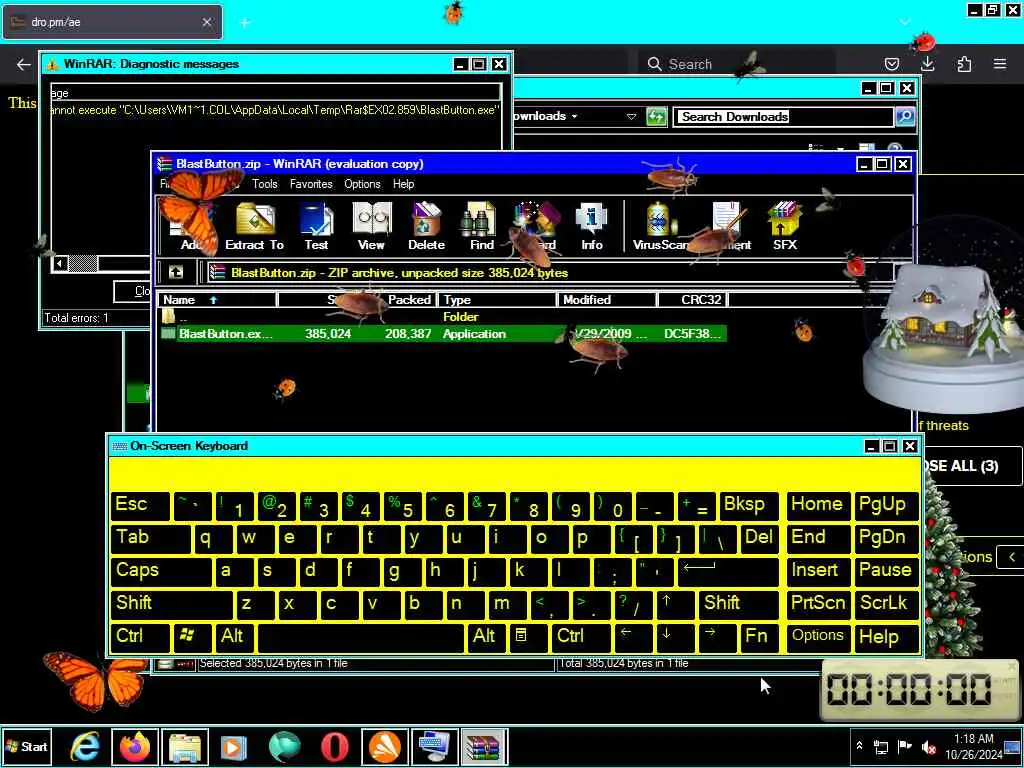Close the dro.pm/ae tab

[207, 22]
